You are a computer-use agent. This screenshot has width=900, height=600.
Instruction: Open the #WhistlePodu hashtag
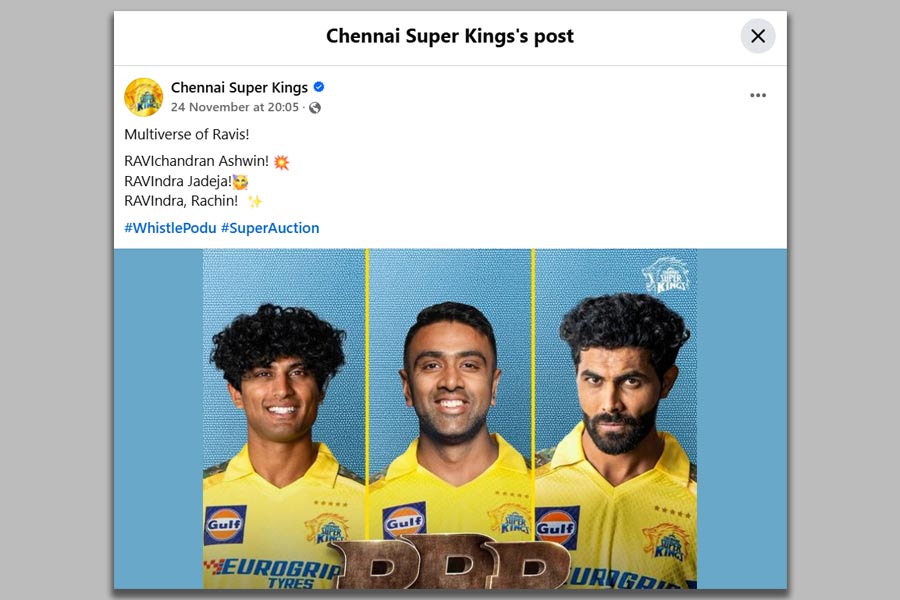click(170, 228)
